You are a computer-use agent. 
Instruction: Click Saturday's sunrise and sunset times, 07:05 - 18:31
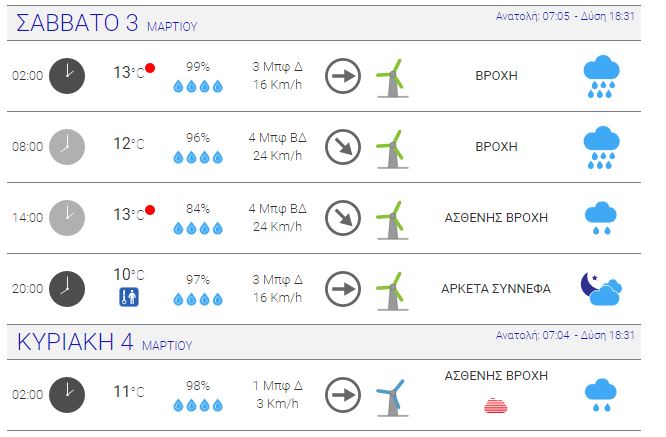pos(565,17)
